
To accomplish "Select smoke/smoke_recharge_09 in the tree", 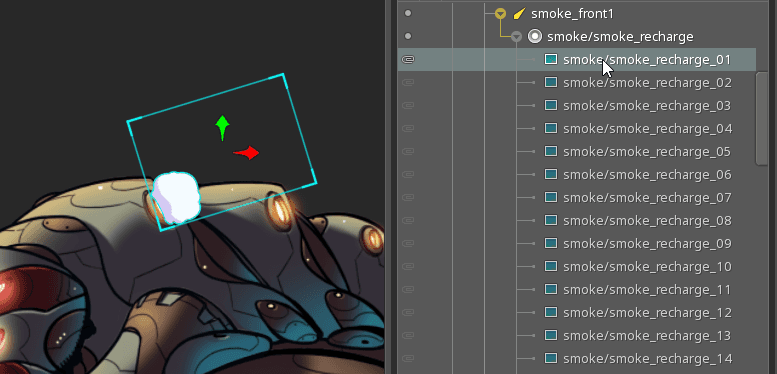I will coord(647,244).
